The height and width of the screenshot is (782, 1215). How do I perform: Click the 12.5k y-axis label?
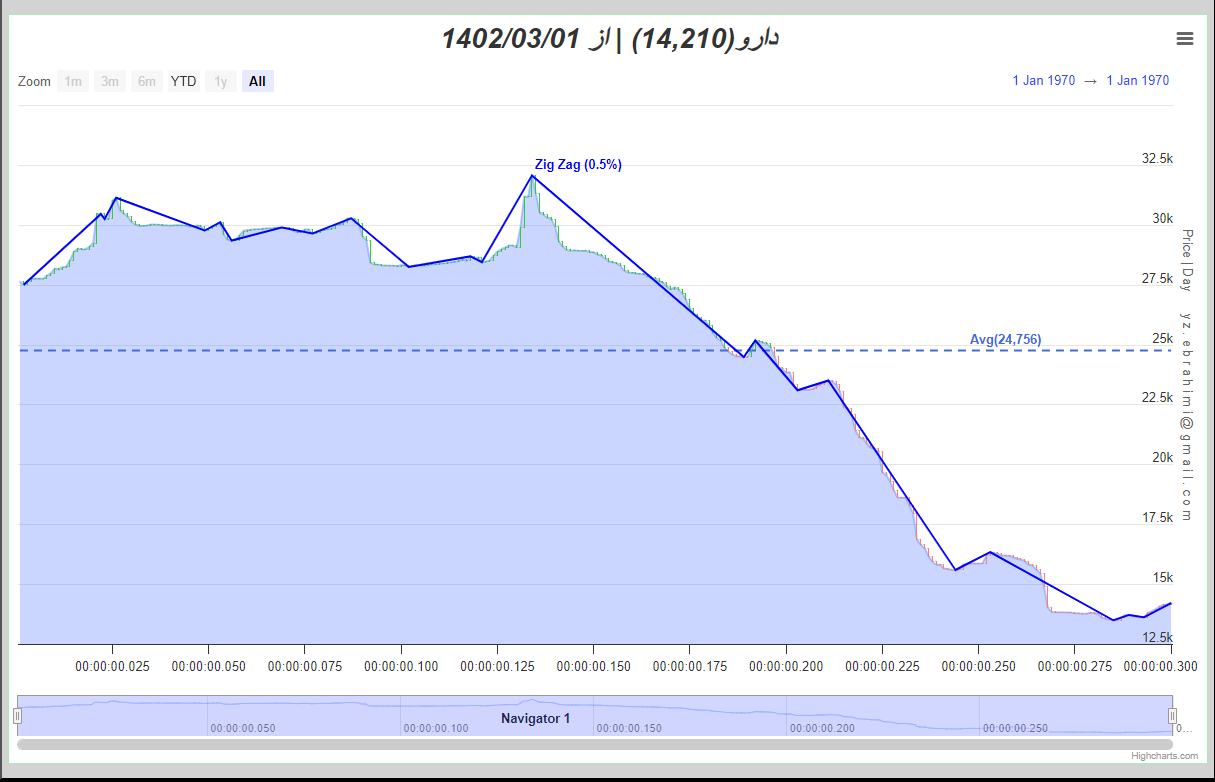pyautogui.click(x=1157, y=637)
